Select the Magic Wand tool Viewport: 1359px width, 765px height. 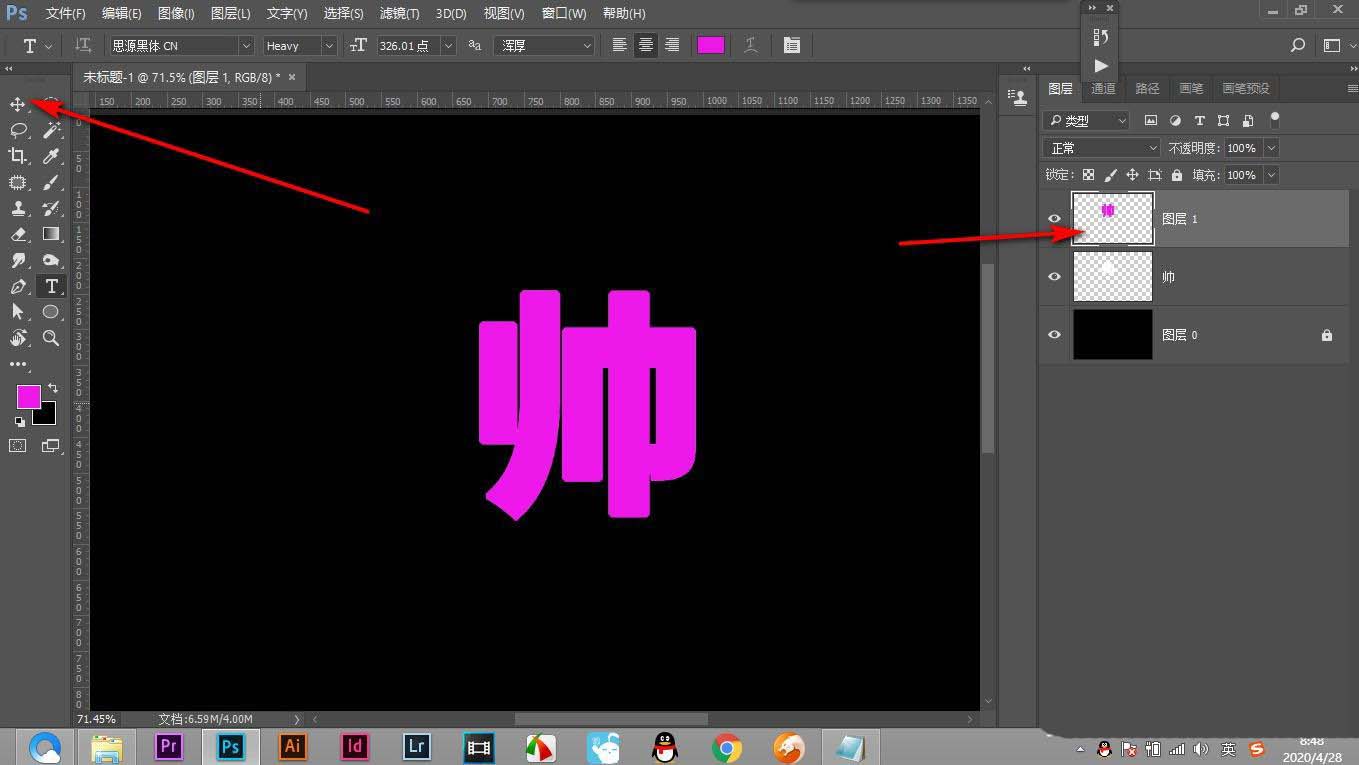pos(52,130)
